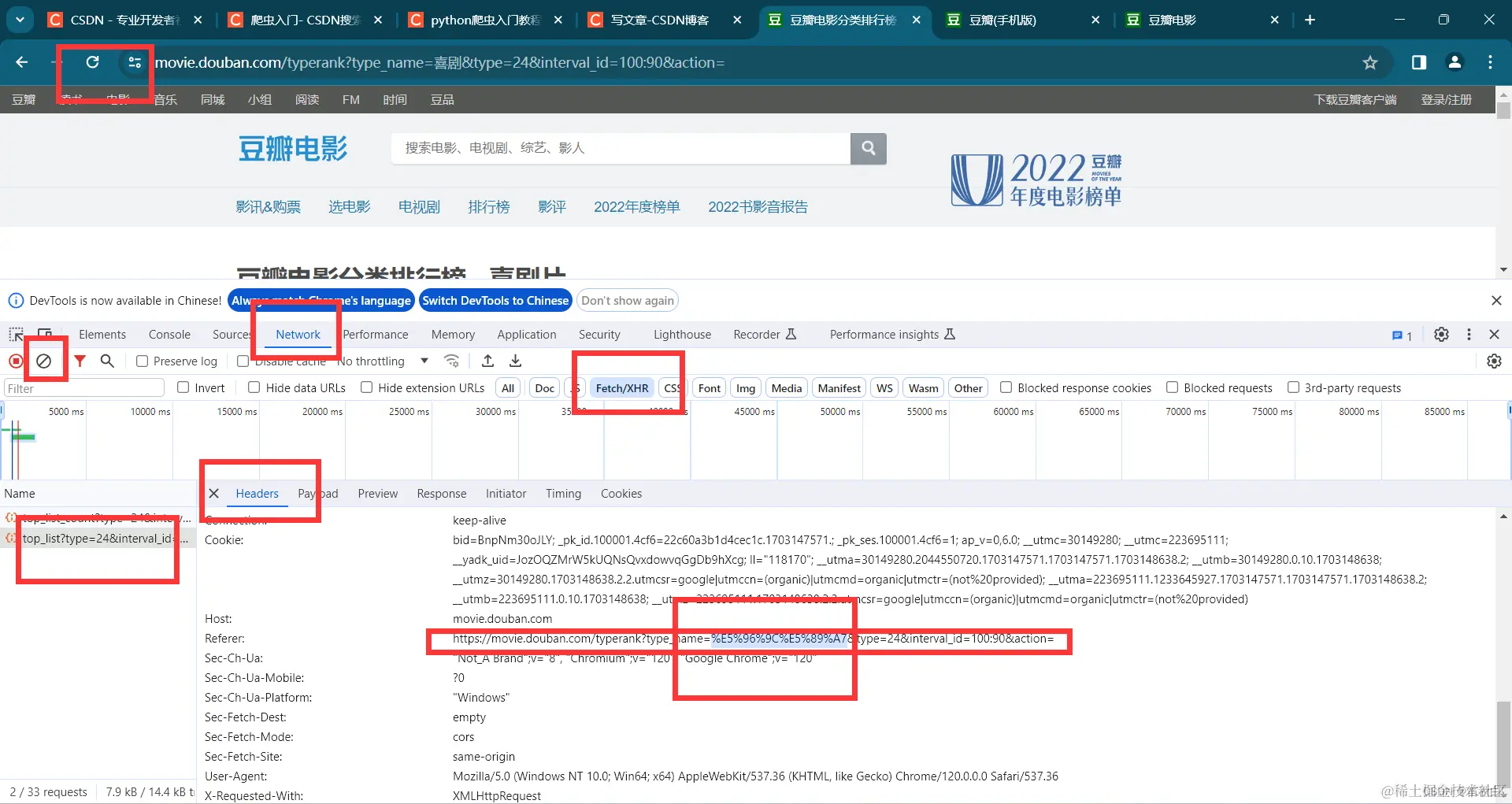The height and width of the screenshot is (804, 1512).
Task: Click 豆瓣电影 logo
Action: click(x=293, y=148)
